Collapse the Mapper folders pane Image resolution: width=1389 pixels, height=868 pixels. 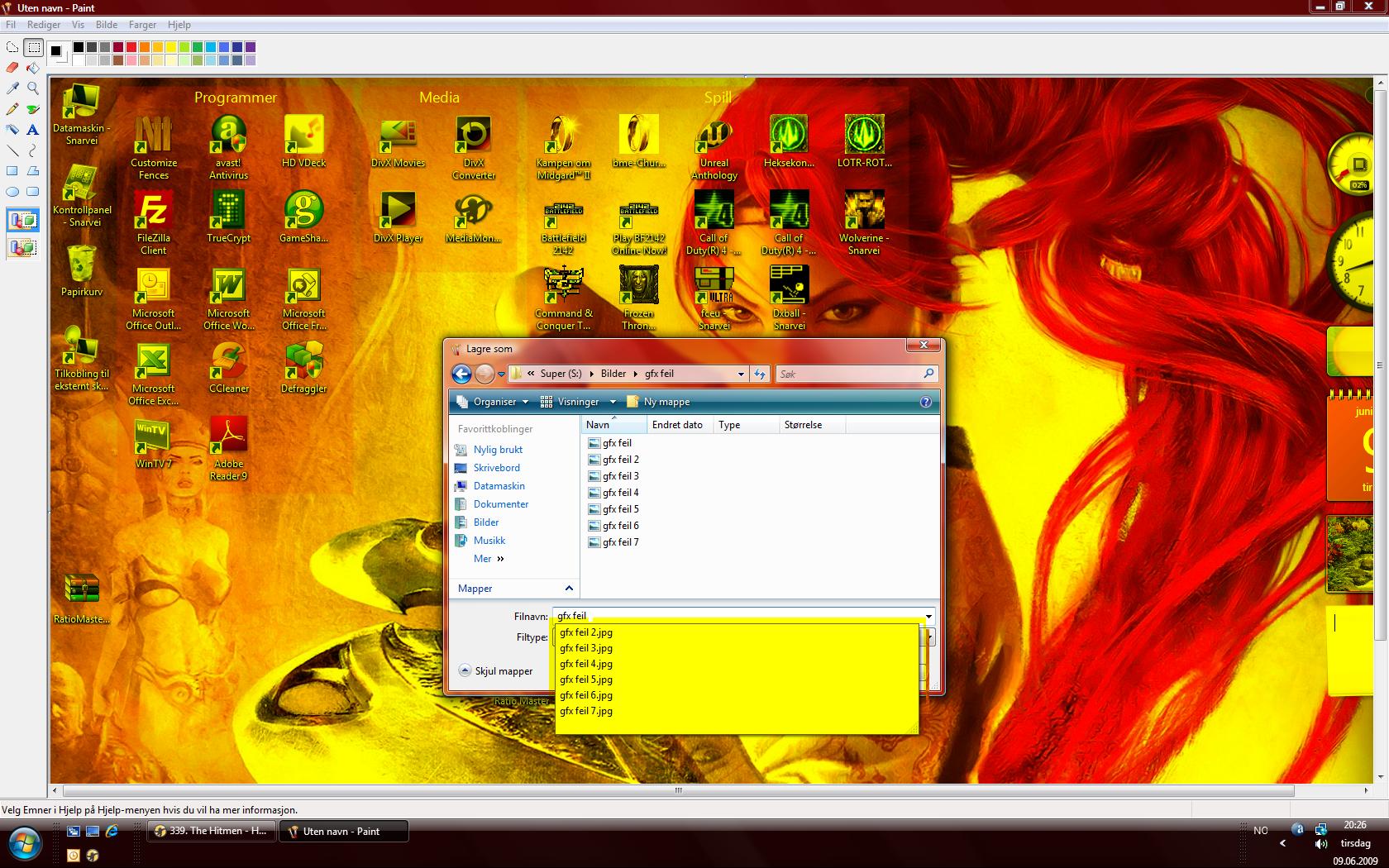tap(569, 588)
